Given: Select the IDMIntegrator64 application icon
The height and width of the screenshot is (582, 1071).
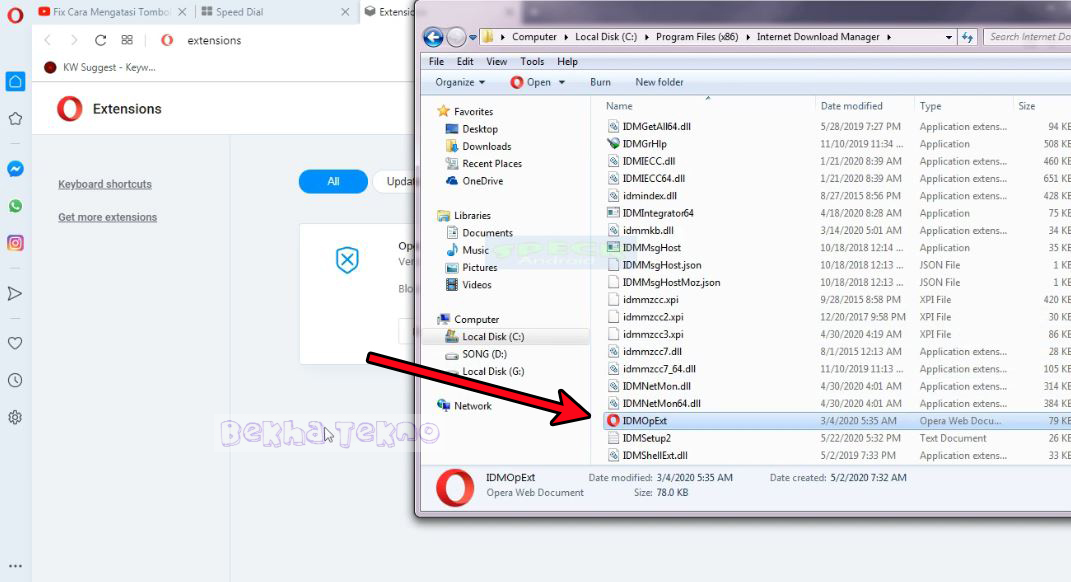Looking at the screenshot, I should [613, 213].
